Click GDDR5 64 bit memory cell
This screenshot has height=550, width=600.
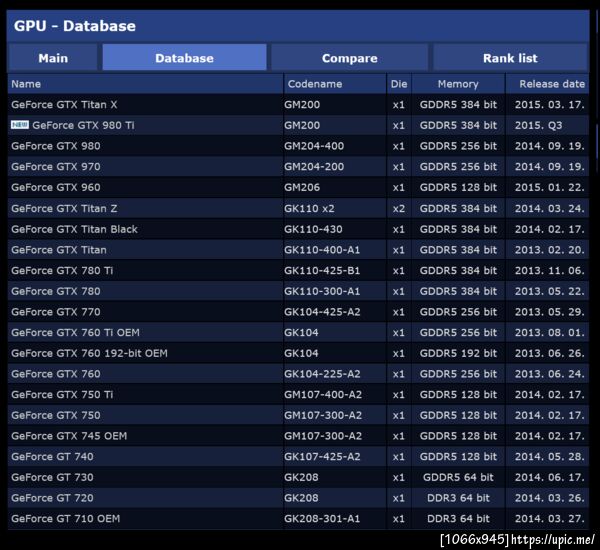[x=458, y=477]
